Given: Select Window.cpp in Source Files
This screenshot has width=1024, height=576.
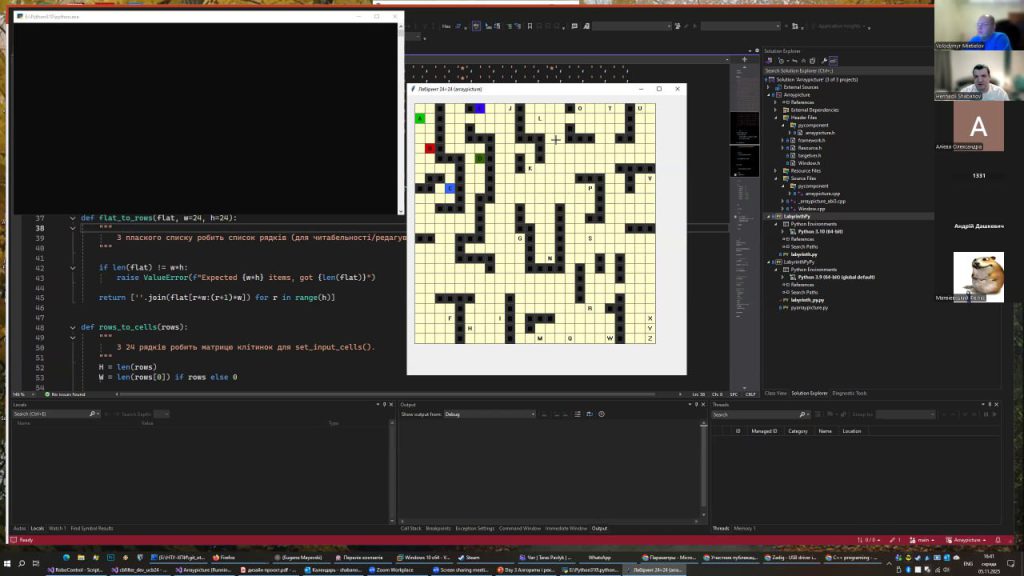Looking at the screenshot, I should coord(811,208).
